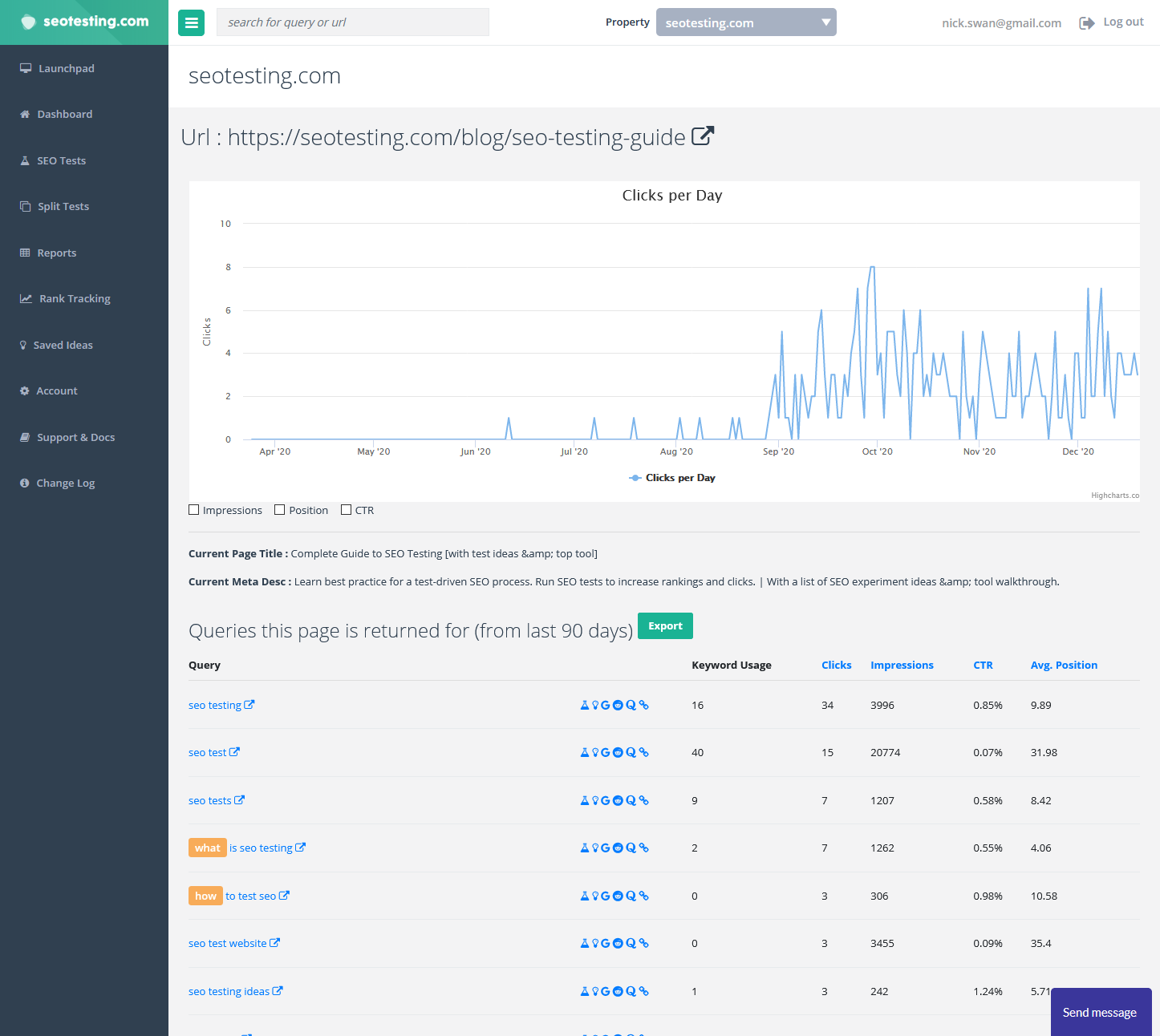Image resolution: width=1160 pixels, height=1036 pixels.
Task: Click the lightbulb icon in the 'seo testing' row
Action: coord(595,706)
